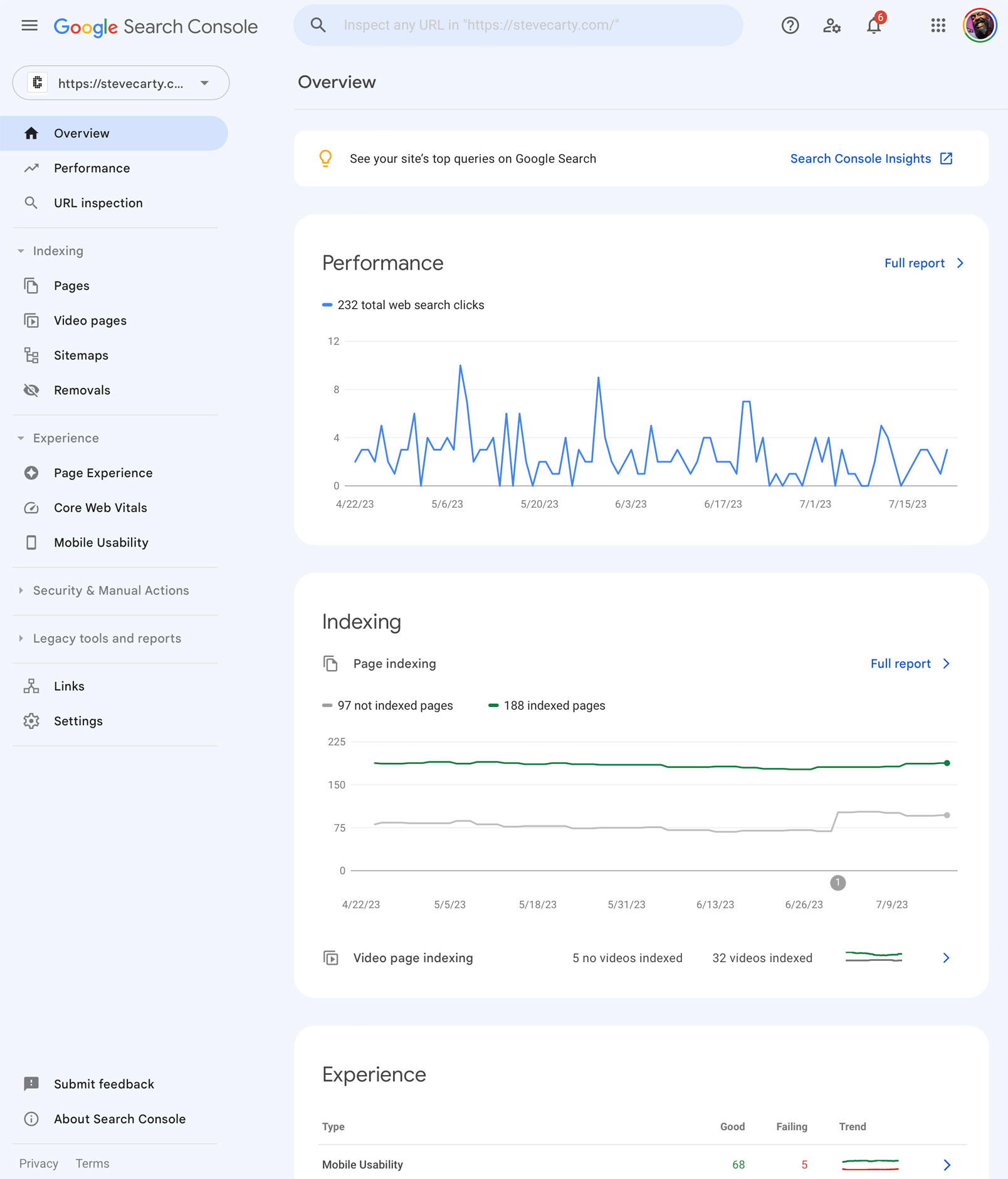Click the Settings gear icon in sidebar
Image resolution: width=1008 pixels, height=1179 pixels.
pyautogui.click(x=31, y=721)
